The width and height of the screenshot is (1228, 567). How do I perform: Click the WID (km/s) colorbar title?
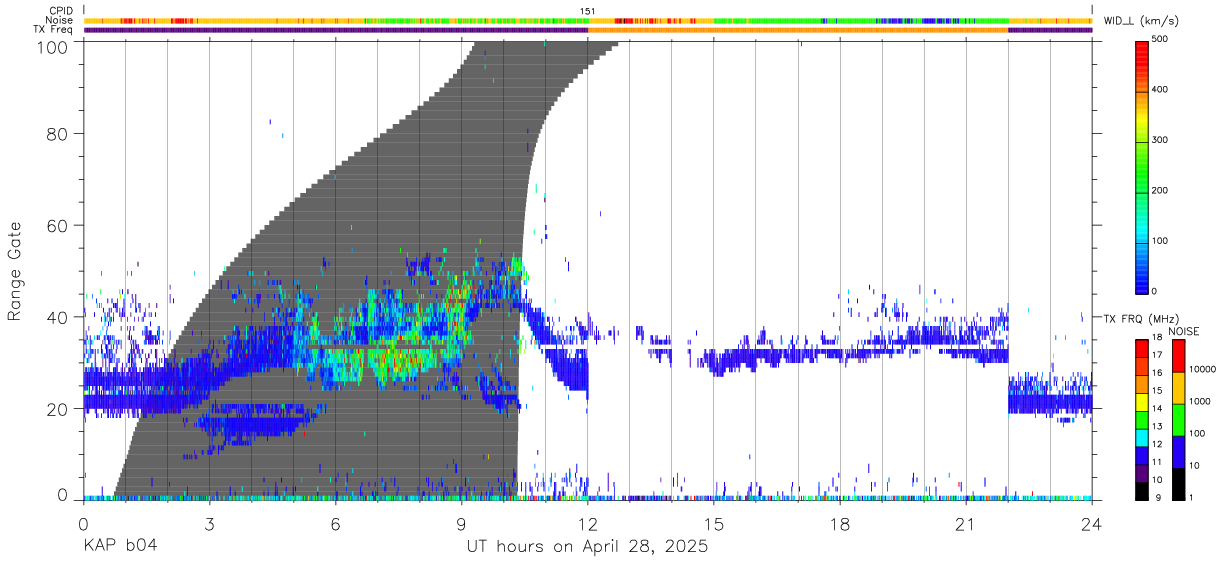(1141, 21)
